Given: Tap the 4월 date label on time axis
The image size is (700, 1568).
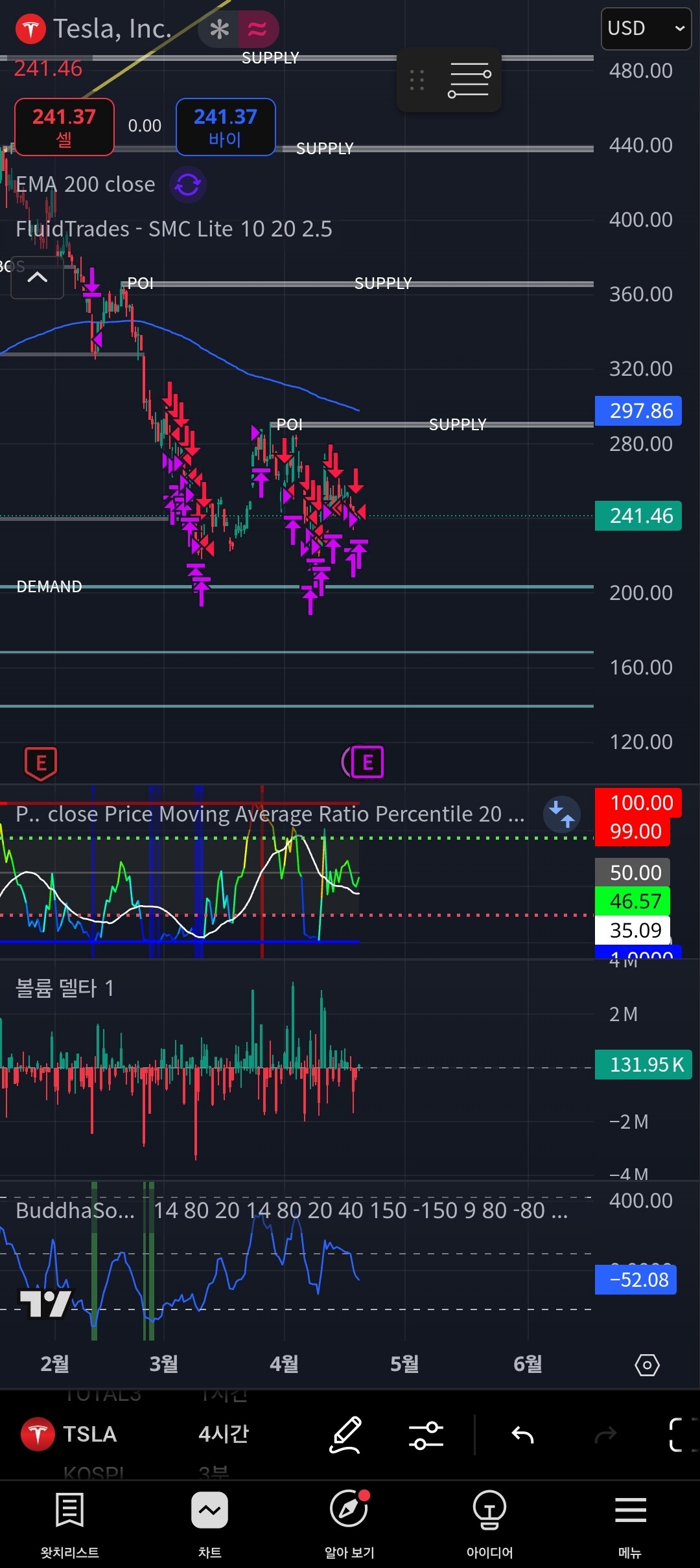Looking at the screenshot, I should tap(284, 1364).
